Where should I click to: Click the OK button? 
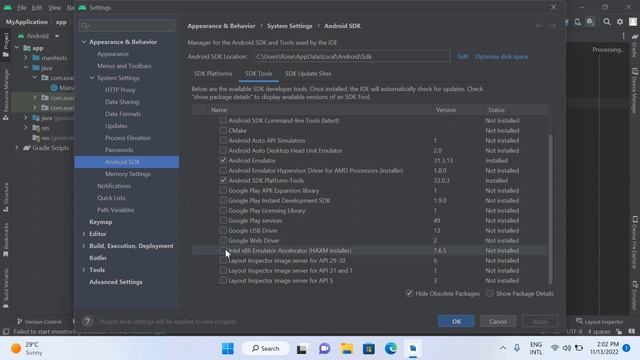pyautogui.click(x=456, y=321)
